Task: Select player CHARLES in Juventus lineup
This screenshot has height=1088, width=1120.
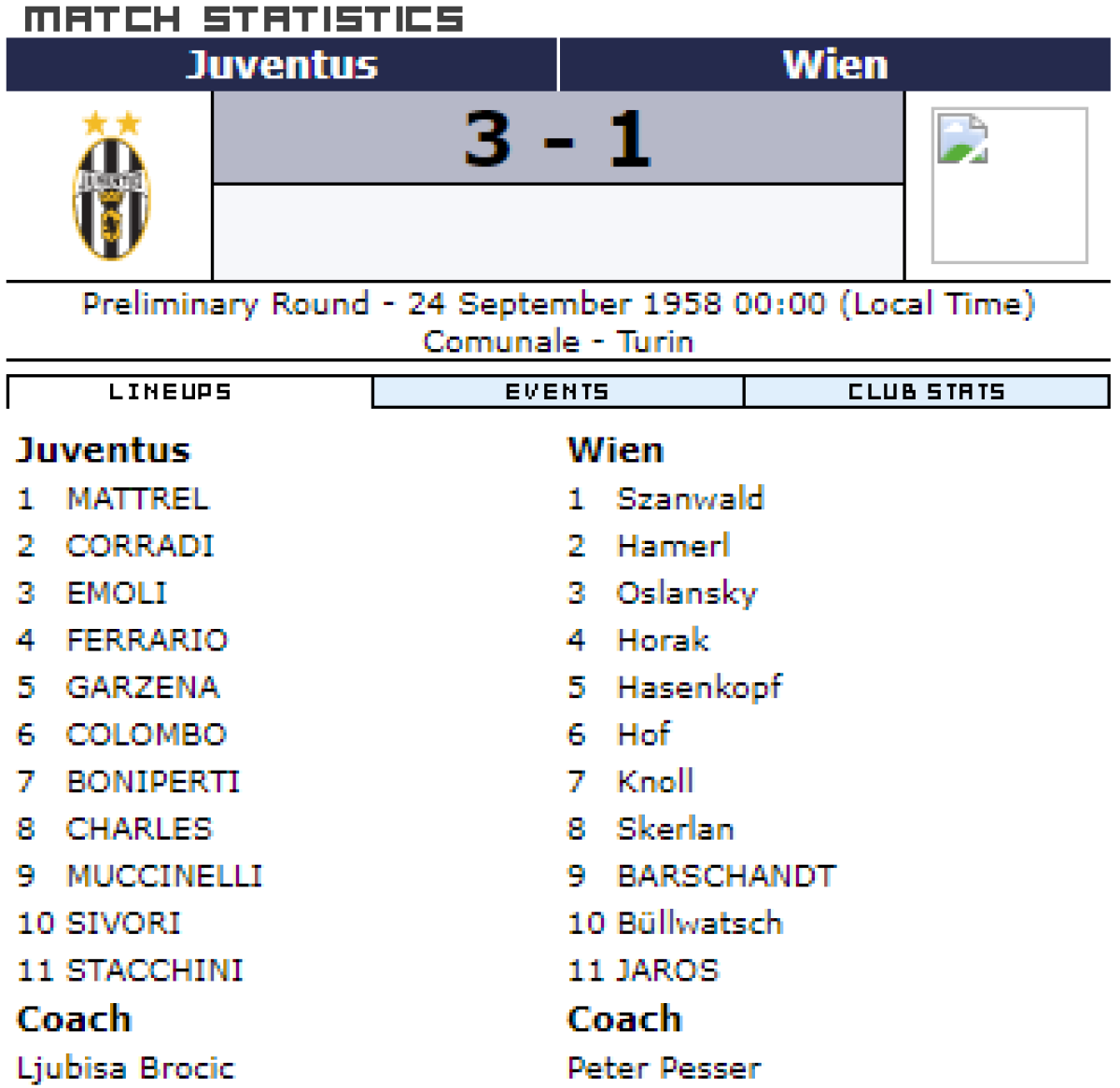Action: (x=139, y=829)
